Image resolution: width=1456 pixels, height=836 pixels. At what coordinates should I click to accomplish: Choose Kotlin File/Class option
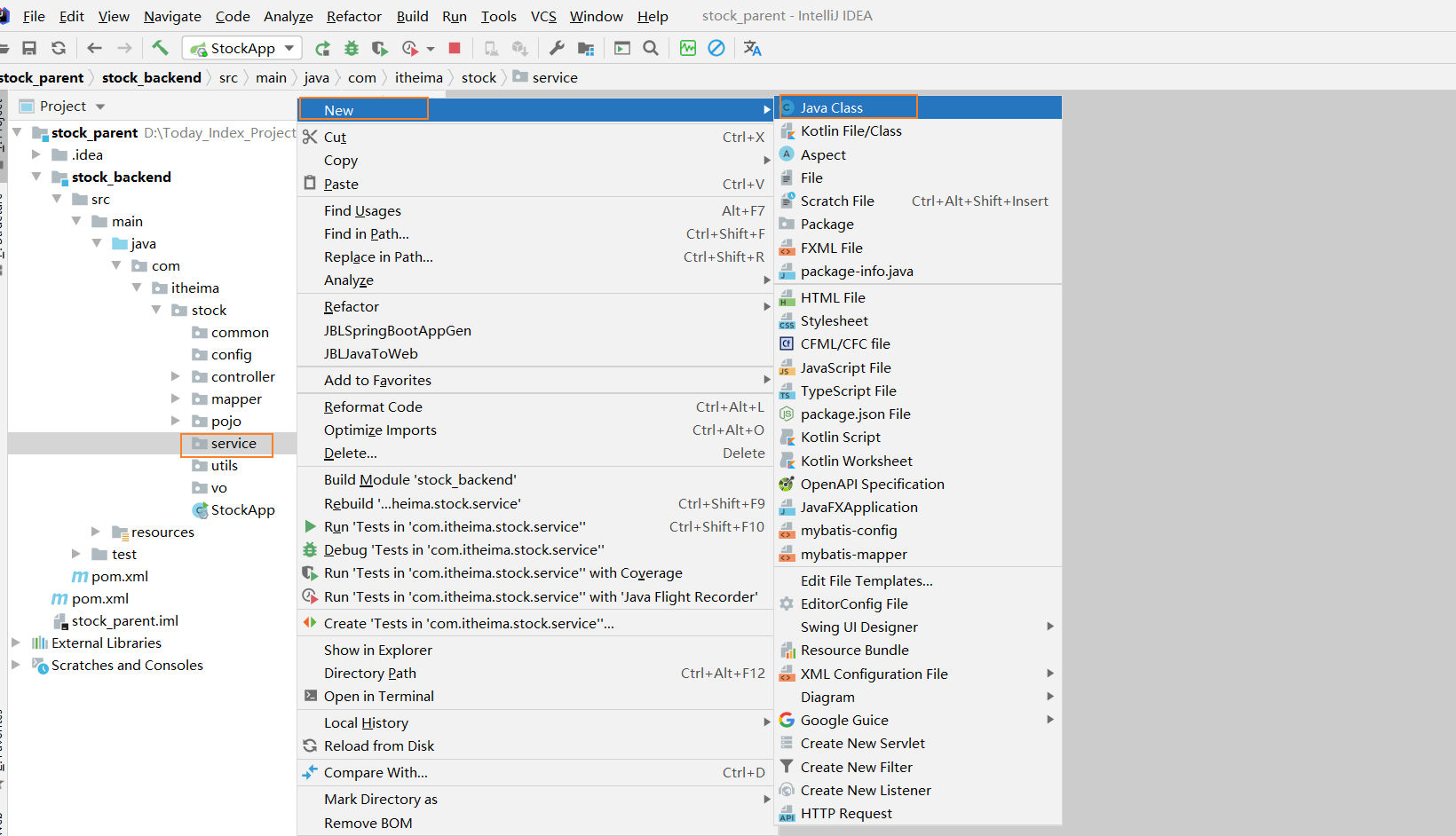(919, 131)
